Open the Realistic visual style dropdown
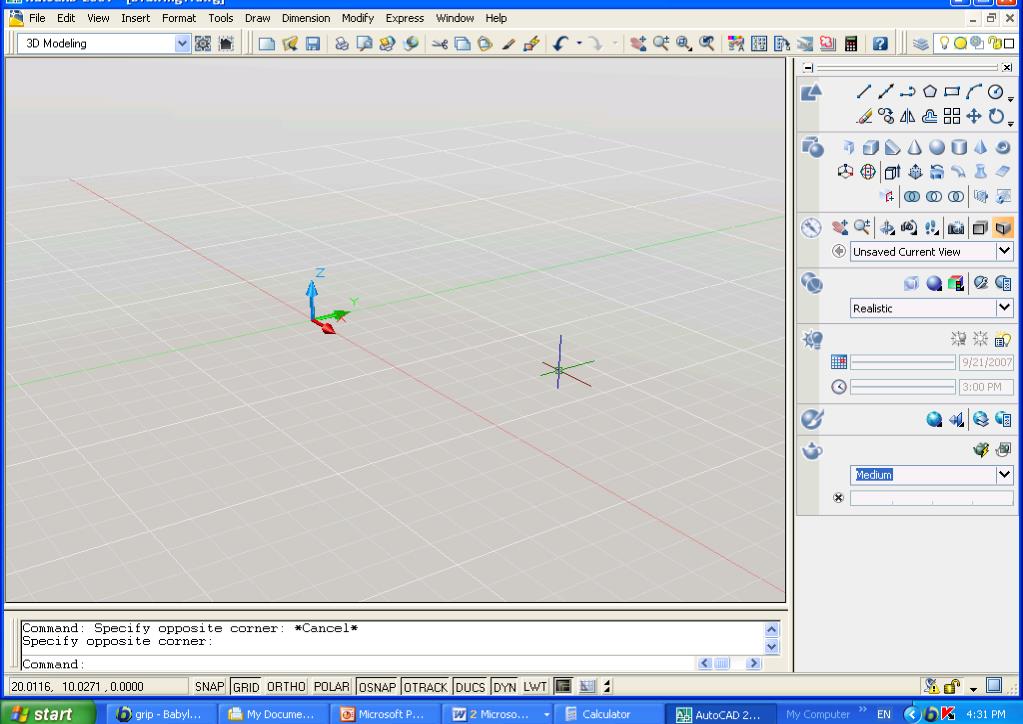The width and height of the screenshot is (1023, 724). coord(1004,308)
